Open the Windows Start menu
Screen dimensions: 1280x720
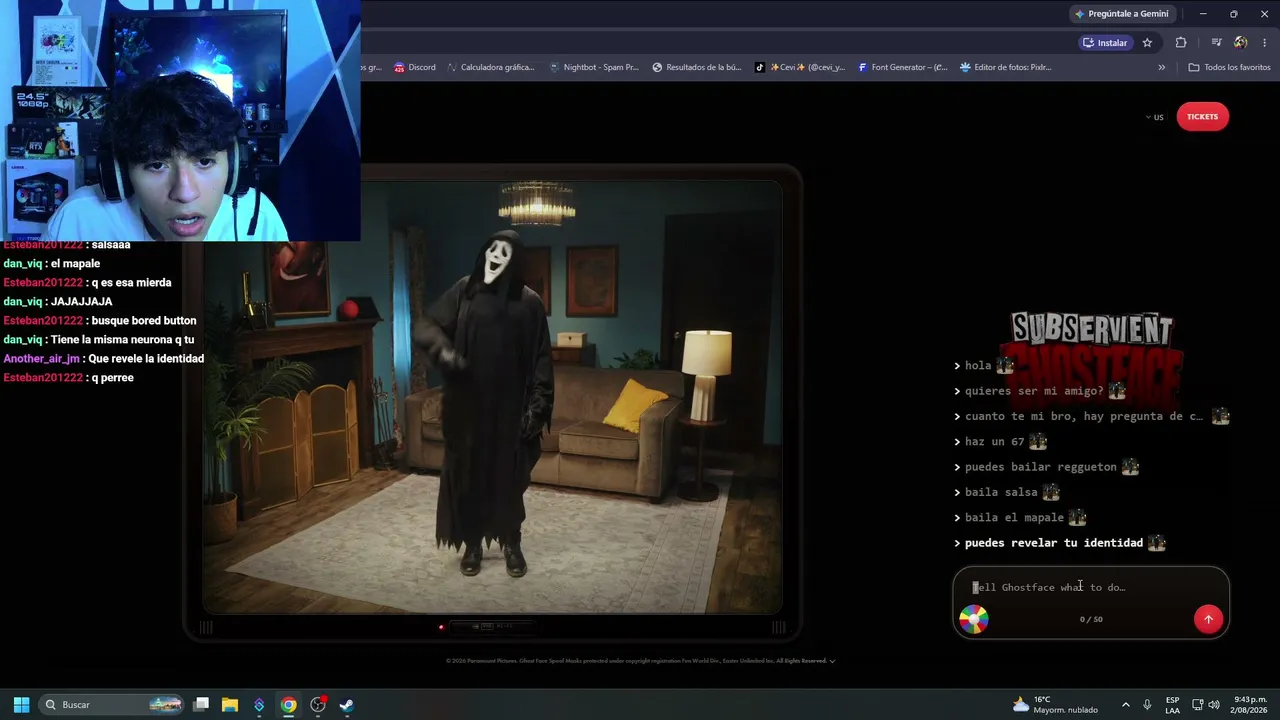(21, 705)
